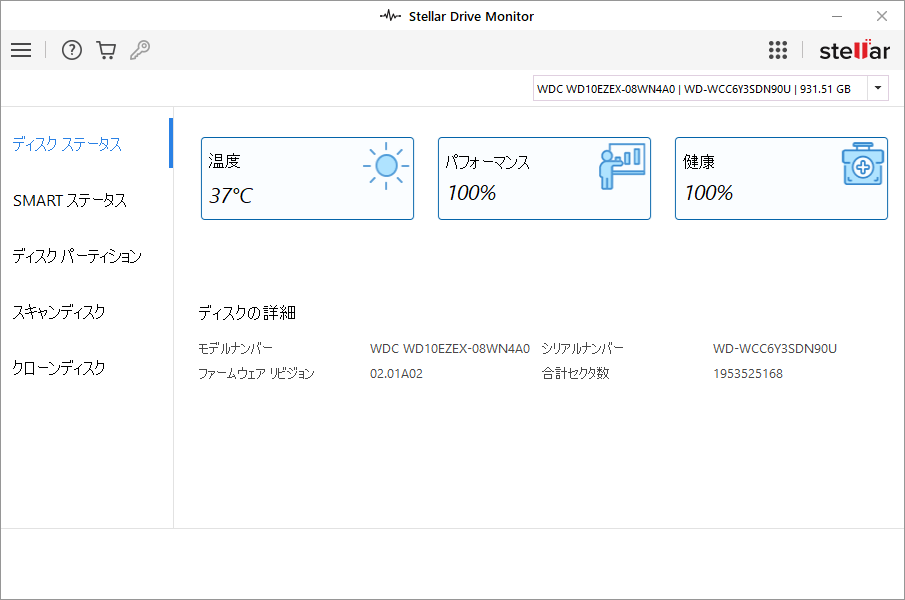Image resolution: width=905 pixels, height=600 pixels.
Task: Select クローンディスク from sidebar
Action: click(59, 368)
